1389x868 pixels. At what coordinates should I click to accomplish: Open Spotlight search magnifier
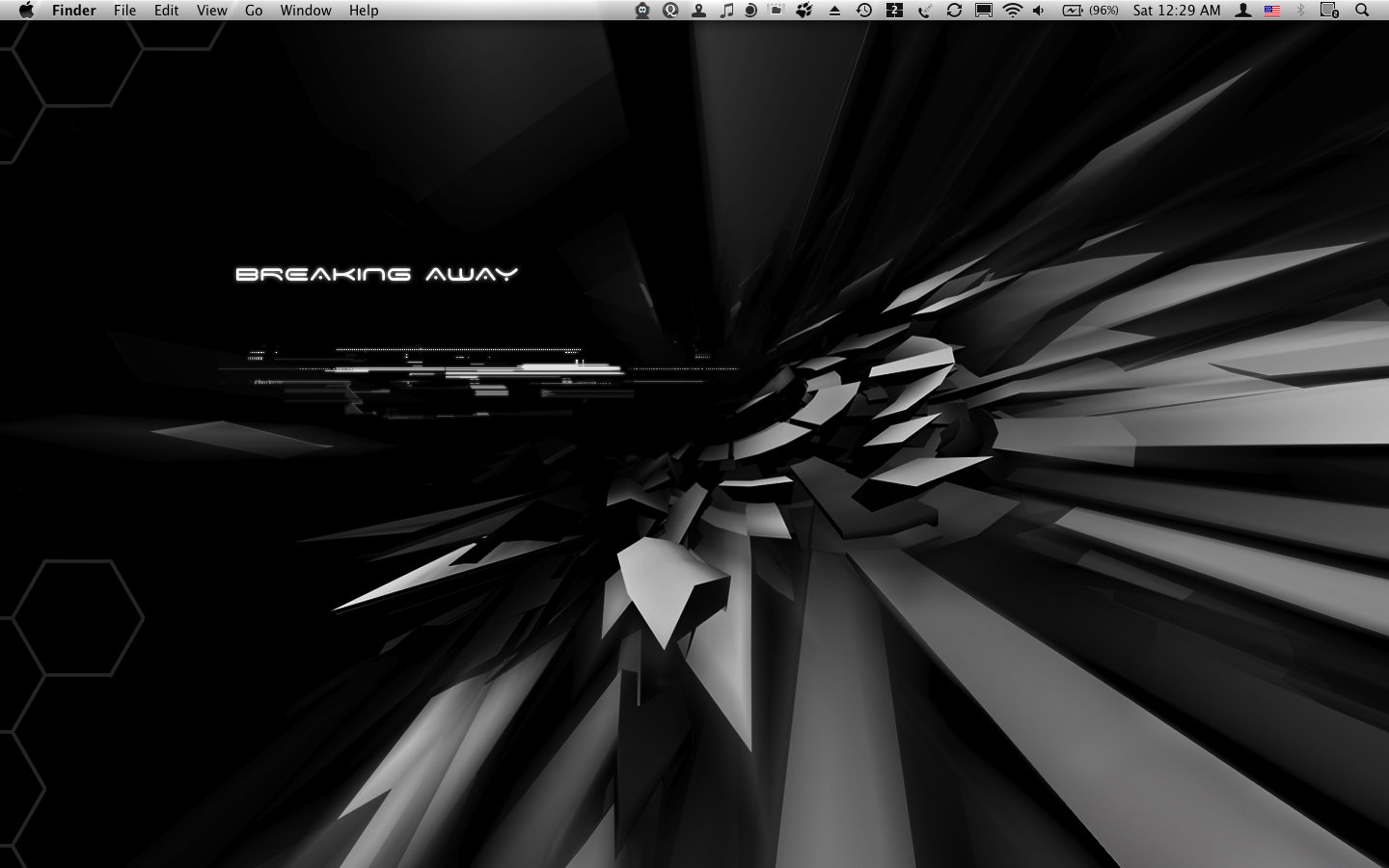pyautogui.click(x=1362, y=11)
